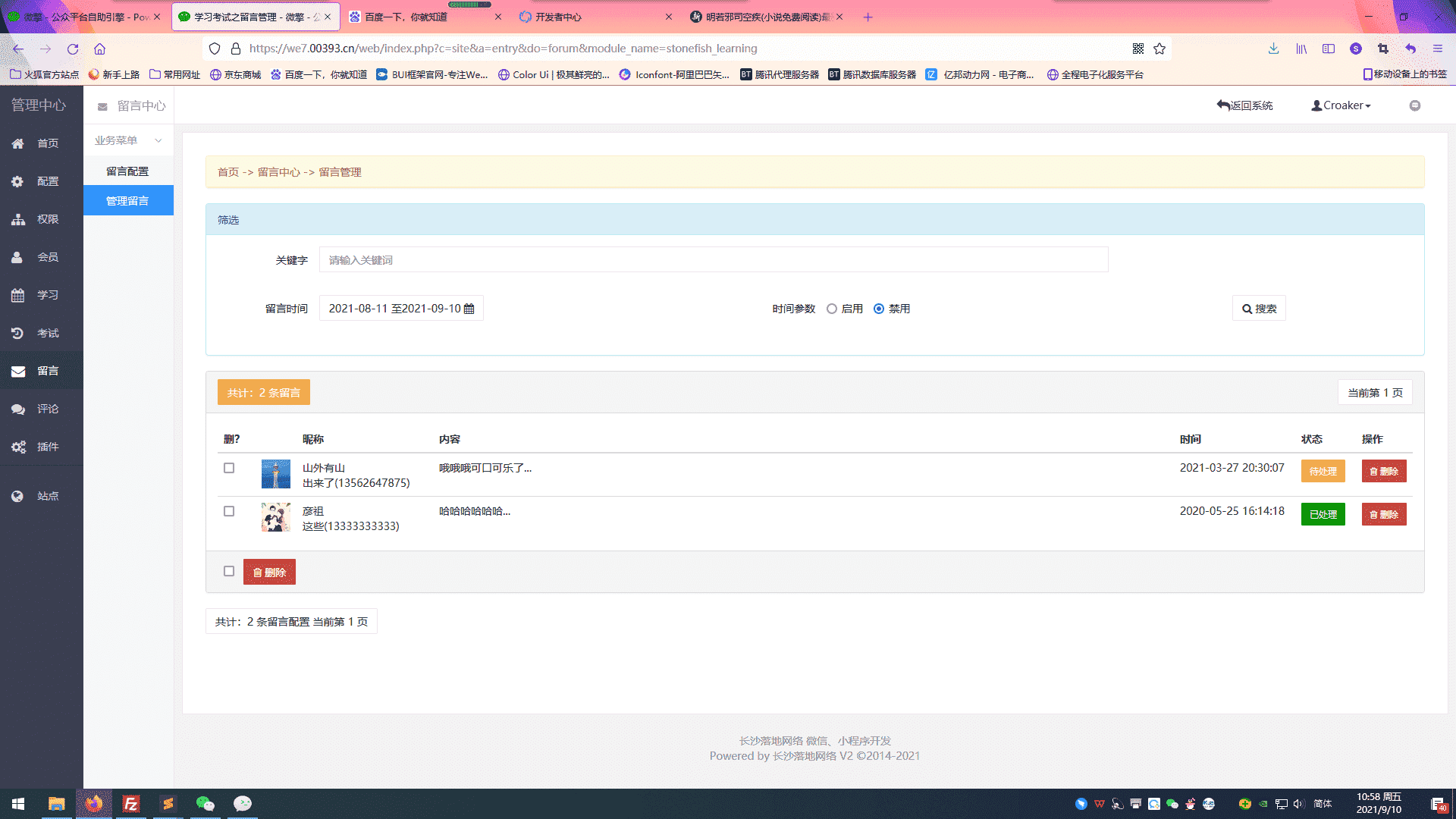Image resolution: width=1456 pixels, height=819 pixels.
Task: Collapse the 业务菜单 menu chevron
Action: [158, 140]
